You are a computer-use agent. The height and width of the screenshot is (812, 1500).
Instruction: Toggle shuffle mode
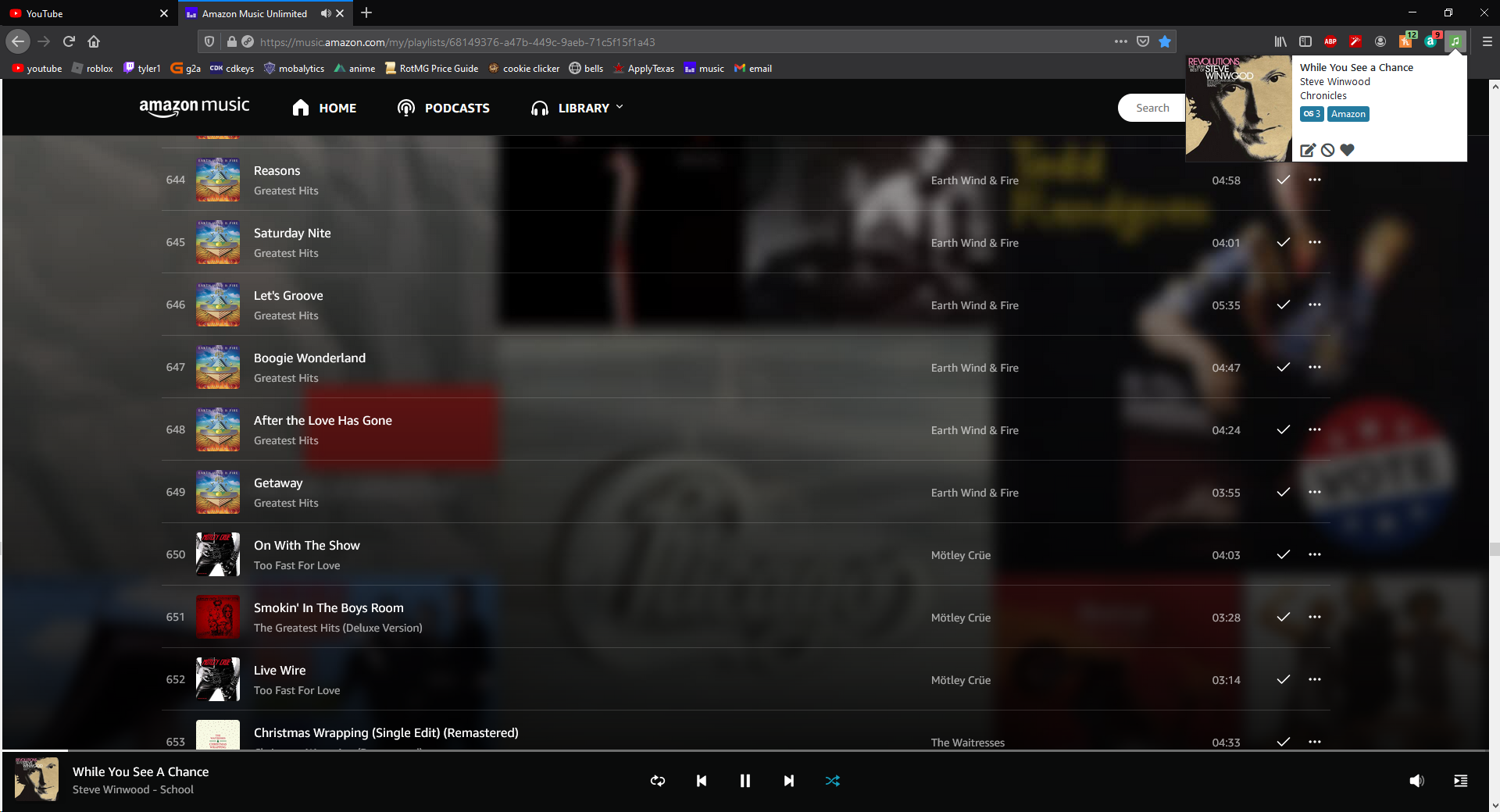[x=833, y=781]
